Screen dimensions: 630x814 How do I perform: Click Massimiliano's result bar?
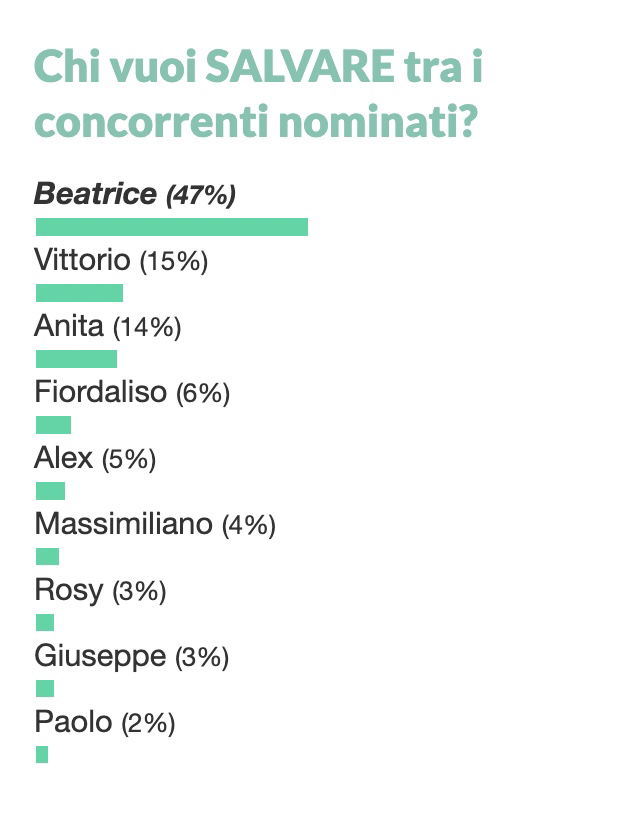tap(47, 557)
